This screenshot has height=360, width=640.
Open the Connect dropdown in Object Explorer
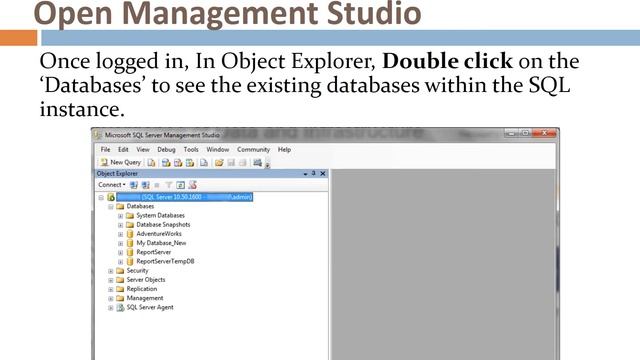point(111,185)
